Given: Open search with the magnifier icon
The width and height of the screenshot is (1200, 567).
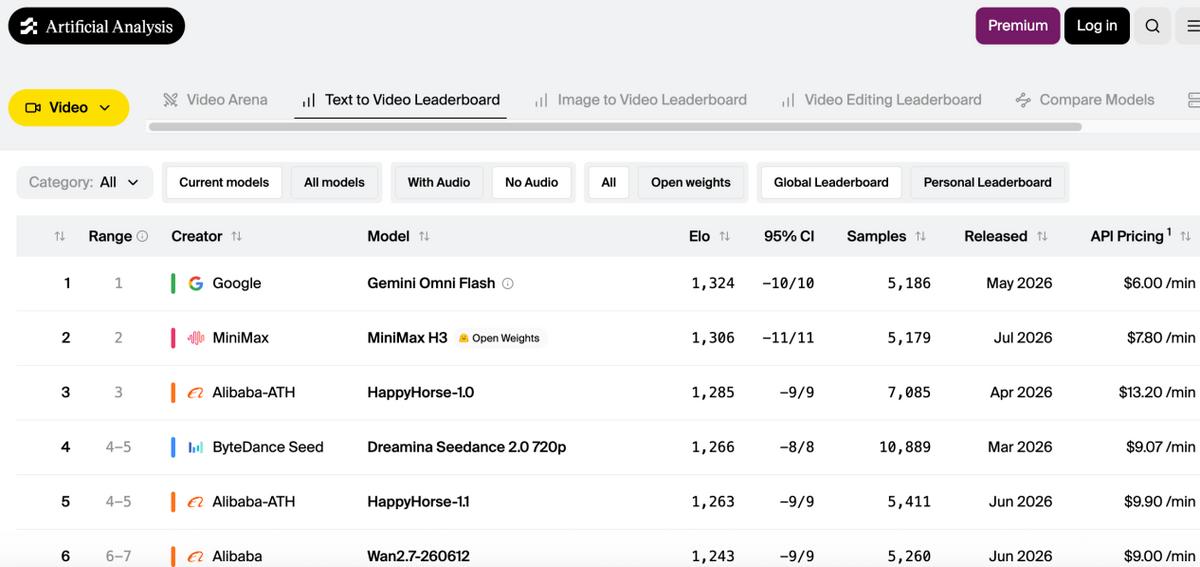Looking at the screenshot, I should point(1152,26).
